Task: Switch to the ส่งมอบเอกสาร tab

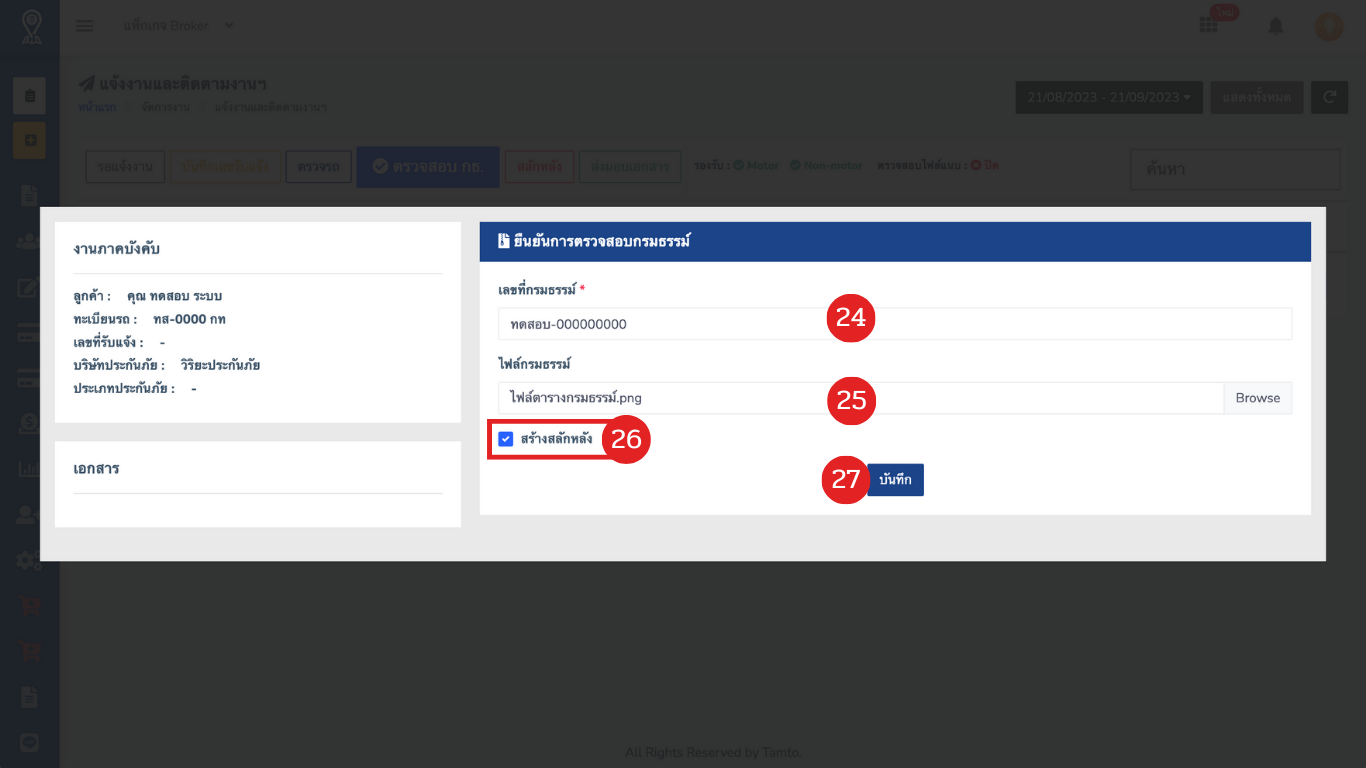Action: 630,167
